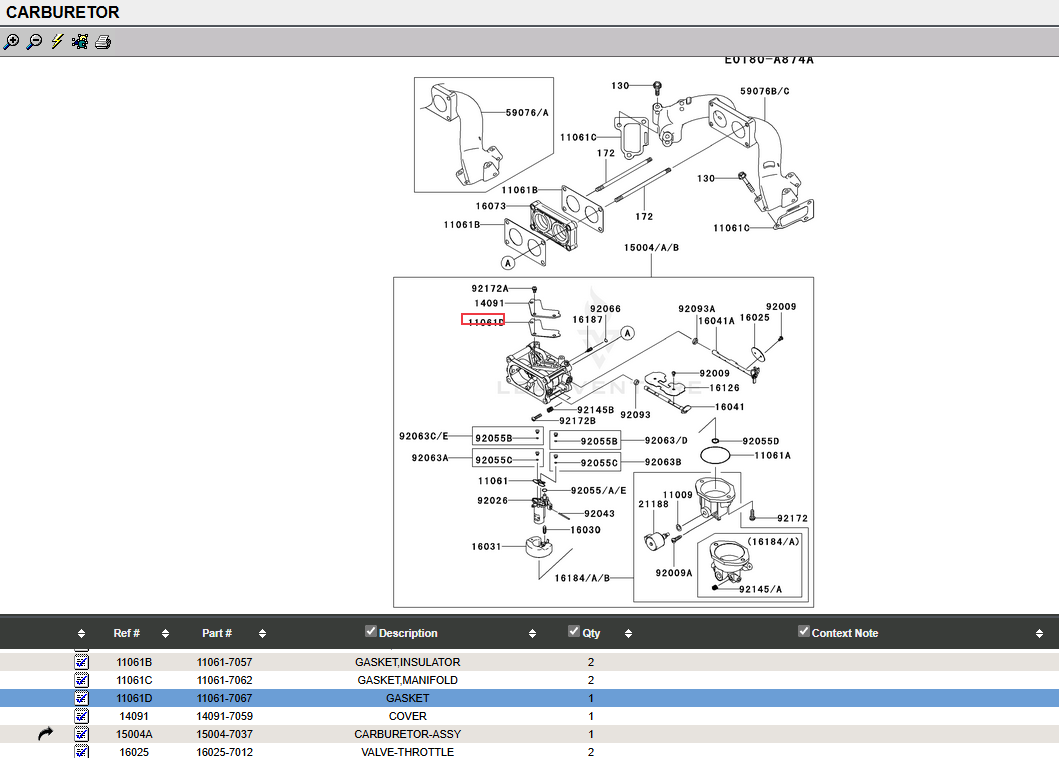Click the lightning bolt toolbar icon
The image size is (1059, 758).
coord(57,42)
